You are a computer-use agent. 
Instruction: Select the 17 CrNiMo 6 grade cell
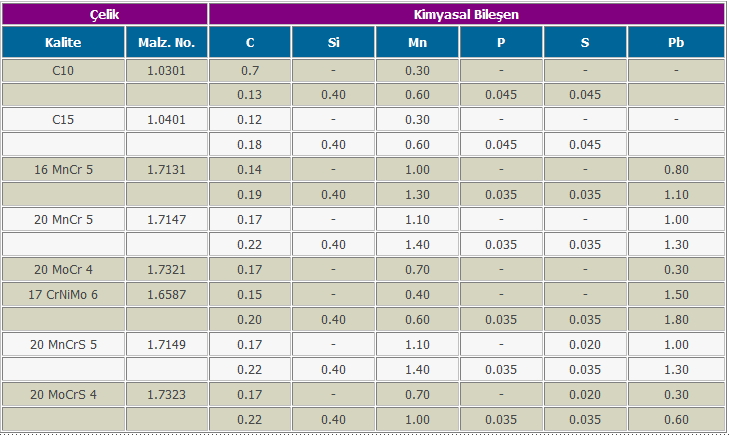[63, 294]
